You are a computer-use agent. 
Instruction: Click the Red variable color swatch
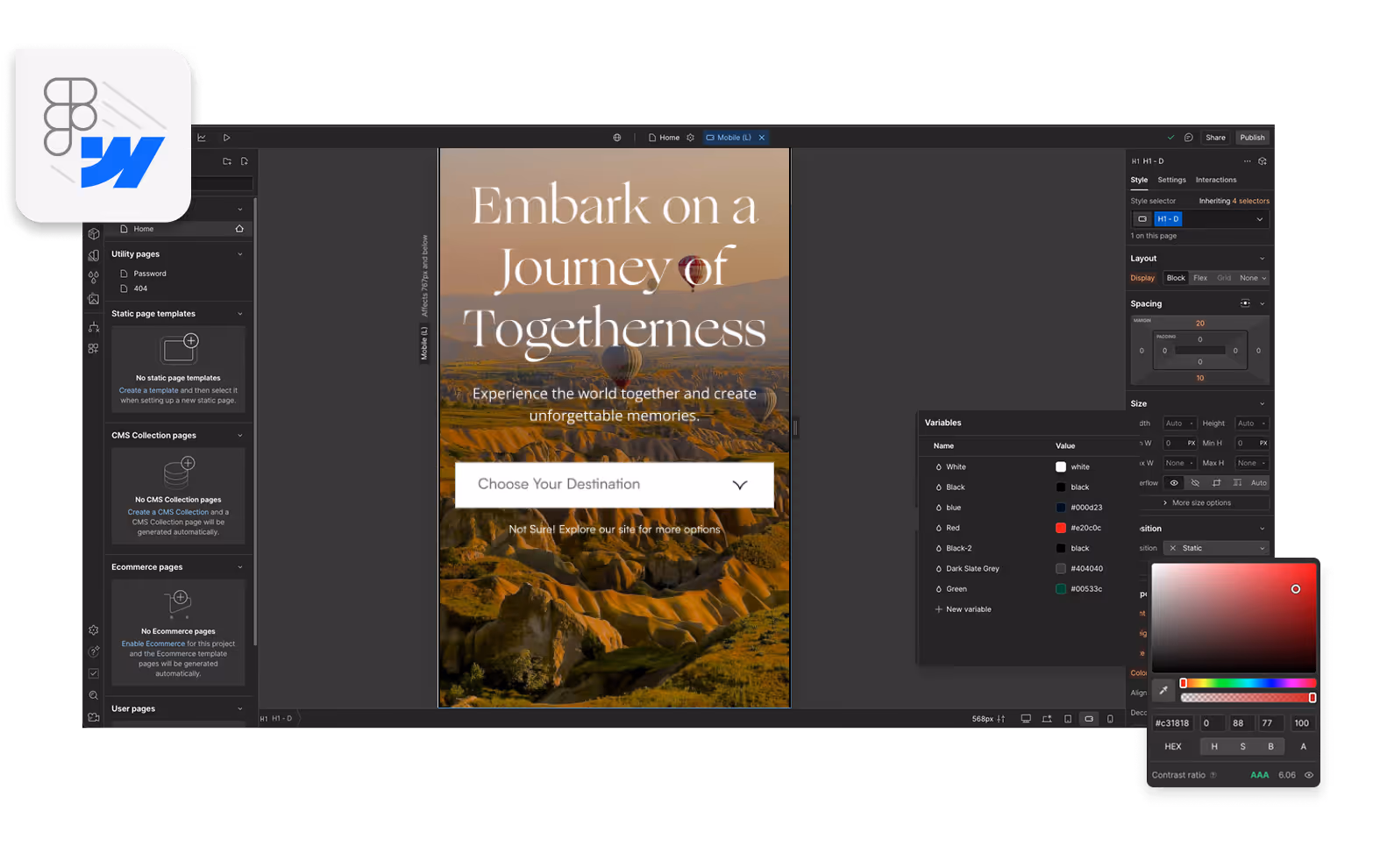(x=1061, y=528)
